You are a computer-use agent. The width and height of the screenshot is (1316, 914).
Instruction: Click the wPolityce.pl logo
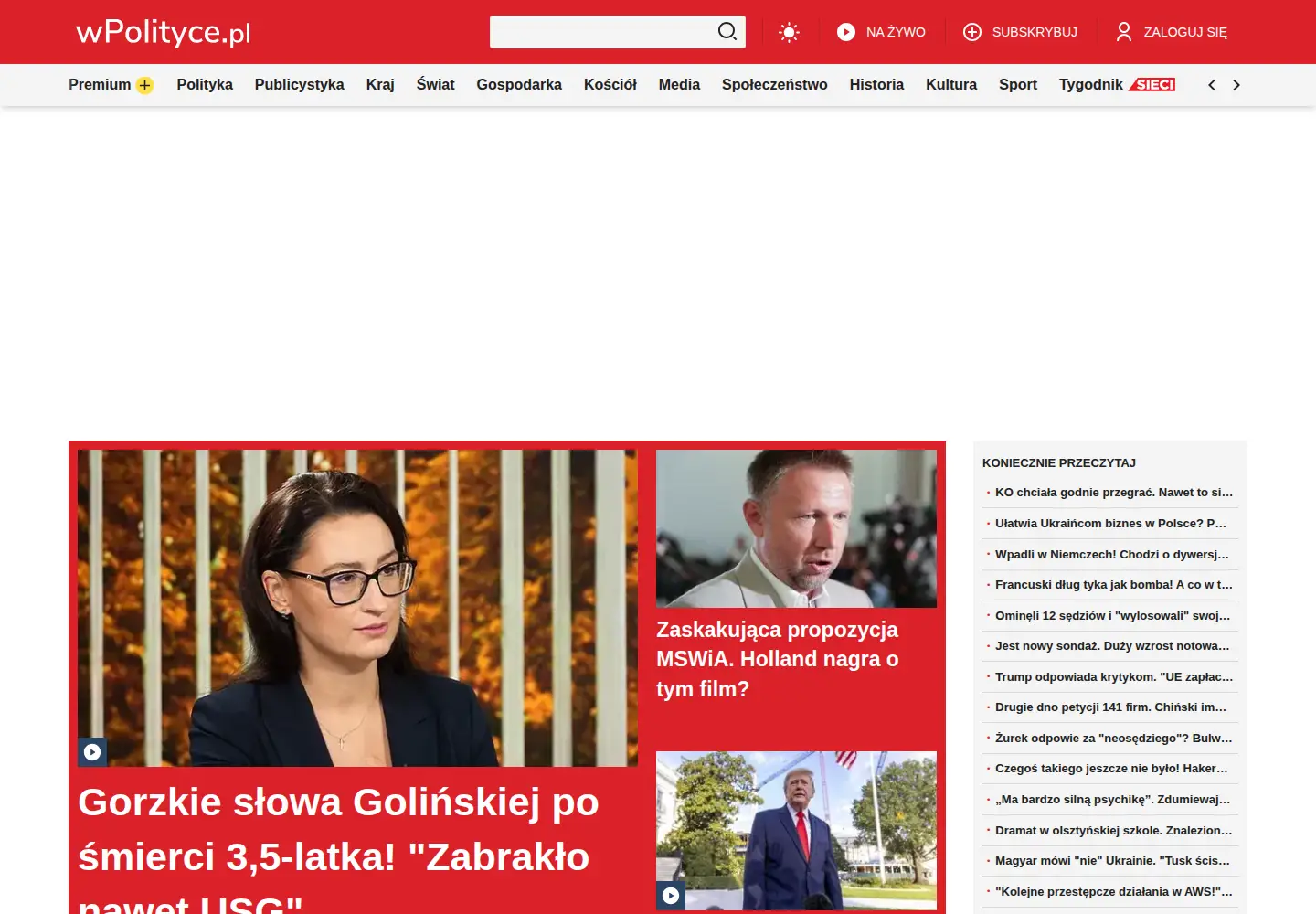point(163,32)
